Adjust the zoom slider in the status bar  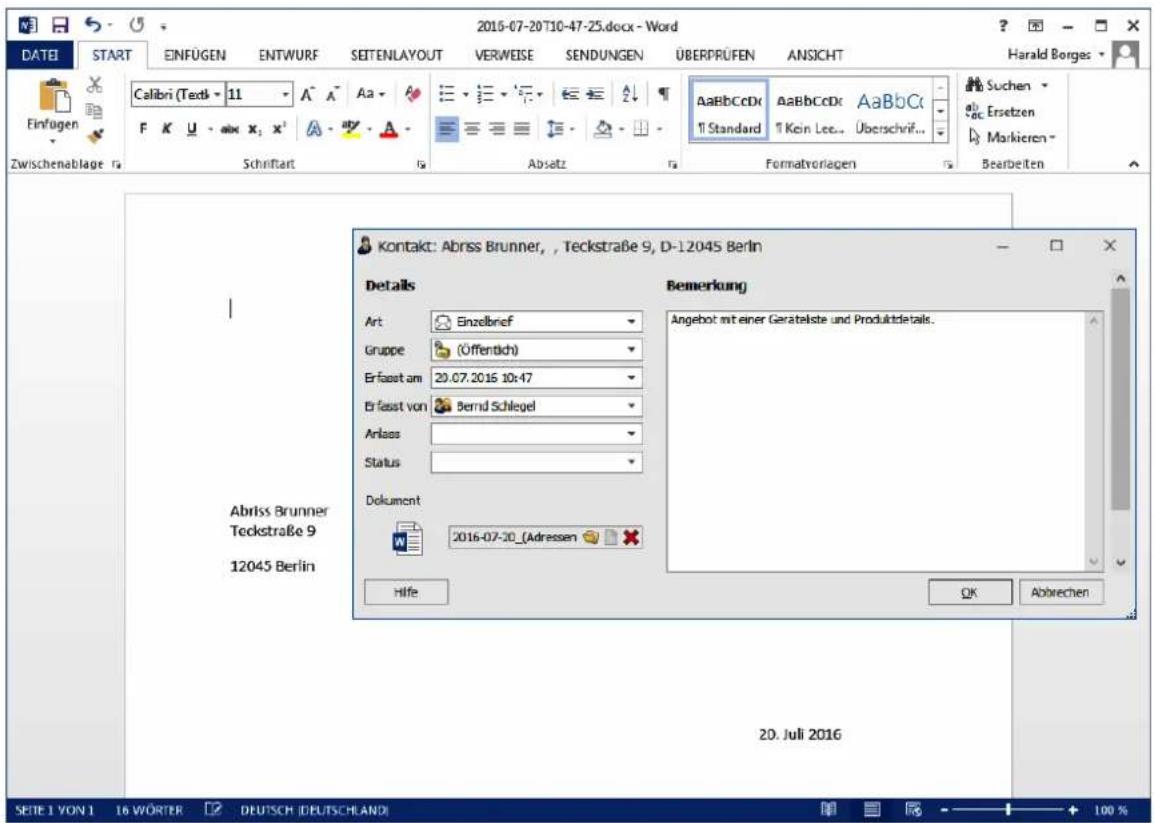[x=1008, y=810]
